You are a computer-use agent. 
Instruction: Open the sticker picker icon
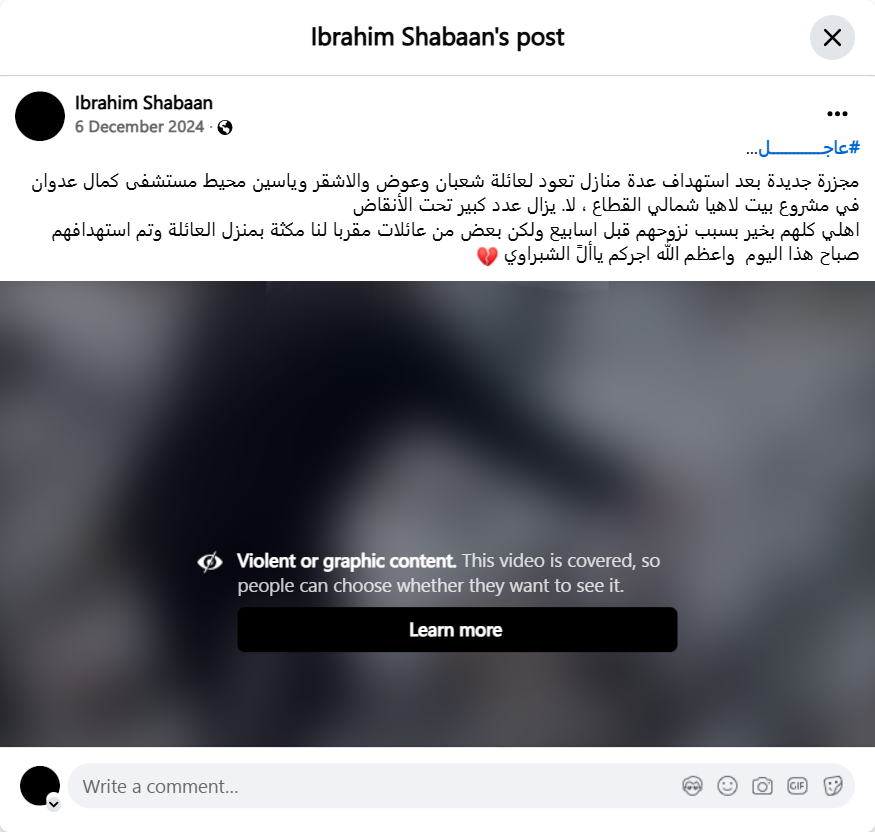[x=832, y=786]
